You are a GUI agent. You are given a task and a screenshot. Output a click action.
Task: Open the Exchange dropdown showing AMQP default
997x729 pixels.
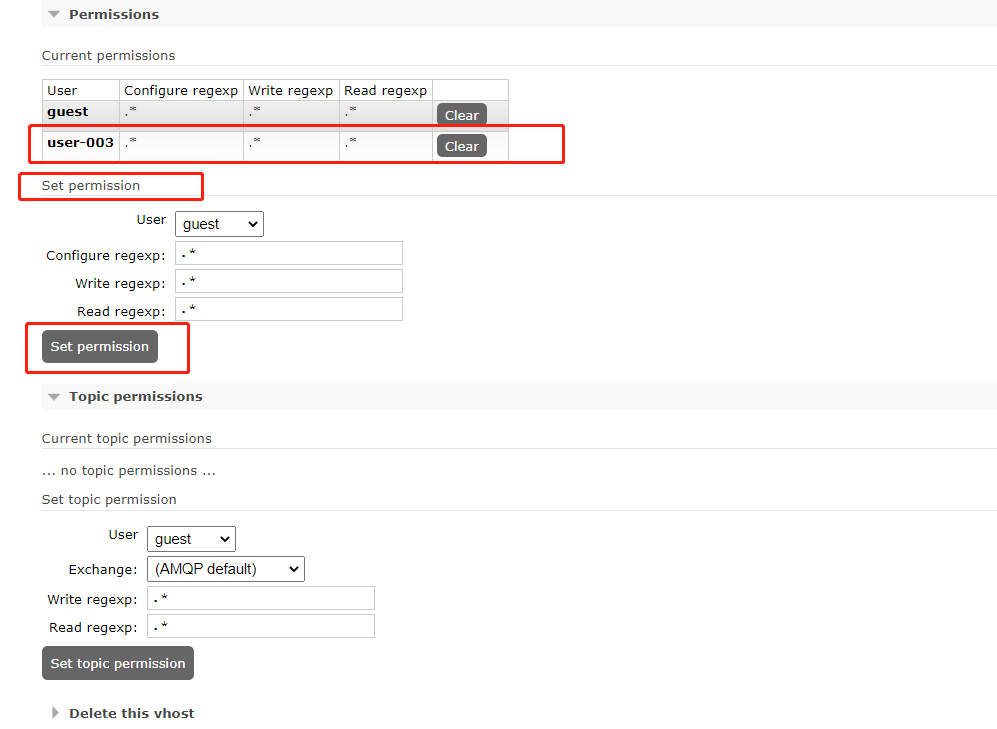(x=226, y=569)
